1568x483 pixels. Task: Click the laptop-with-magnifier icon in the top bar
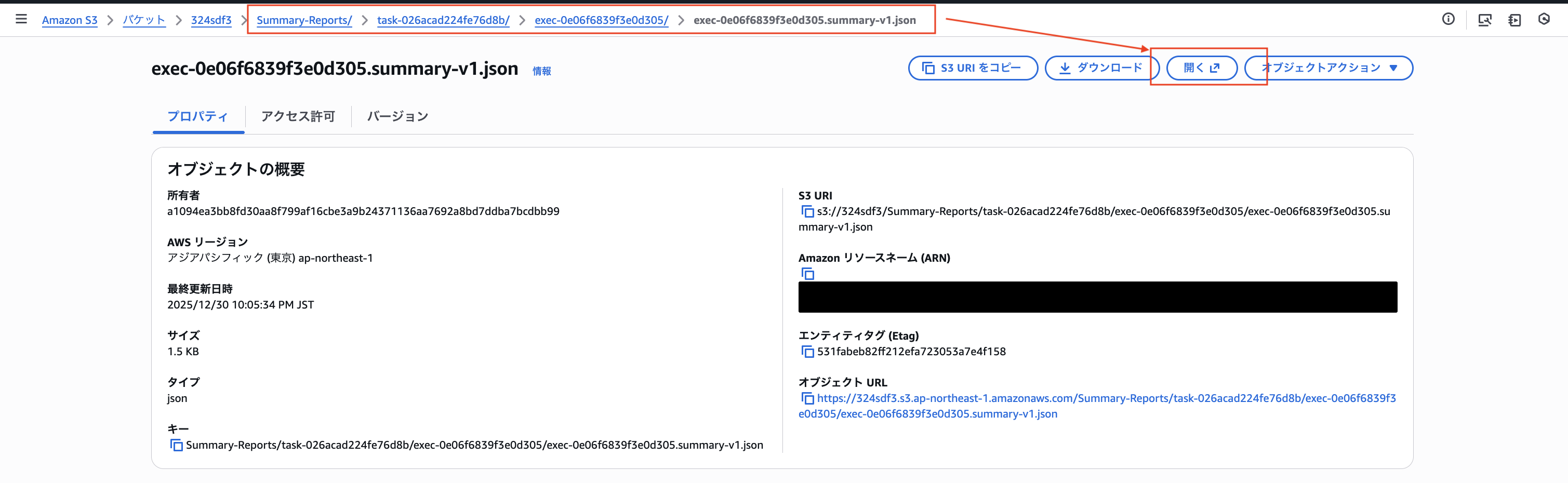click(1486, 19)
